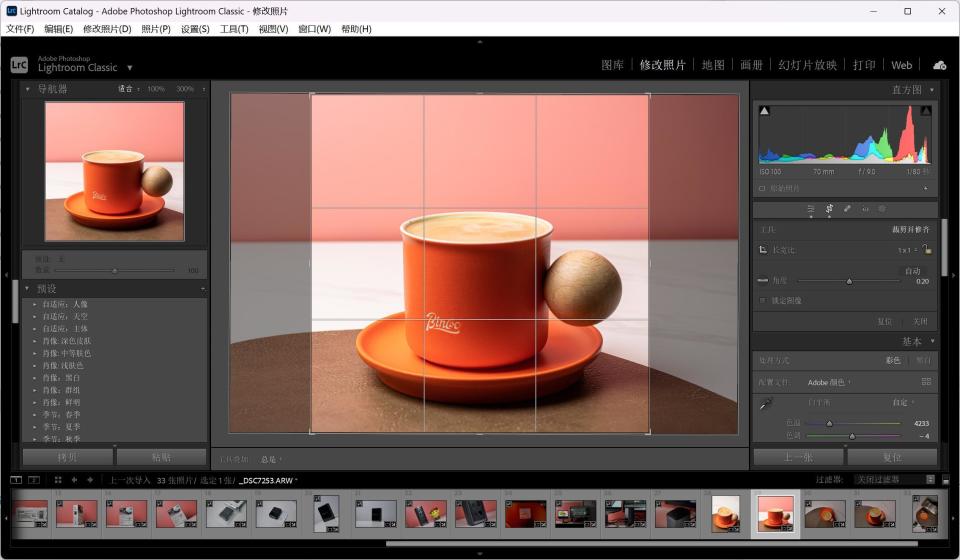Open the Lightroom Classic identity plate dropdown
This screenshot has width=960, height=560.
tap(130, 67)
